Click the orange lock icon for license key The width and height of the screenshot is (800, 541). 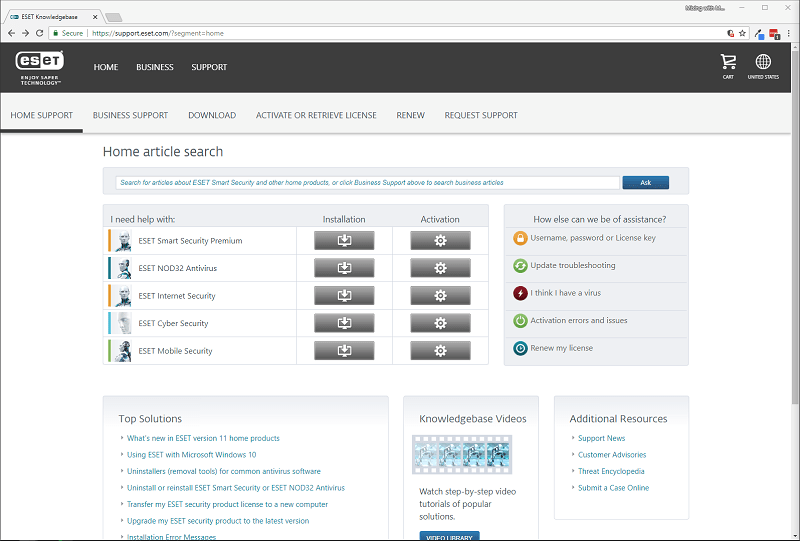click(x=520, y=238)
